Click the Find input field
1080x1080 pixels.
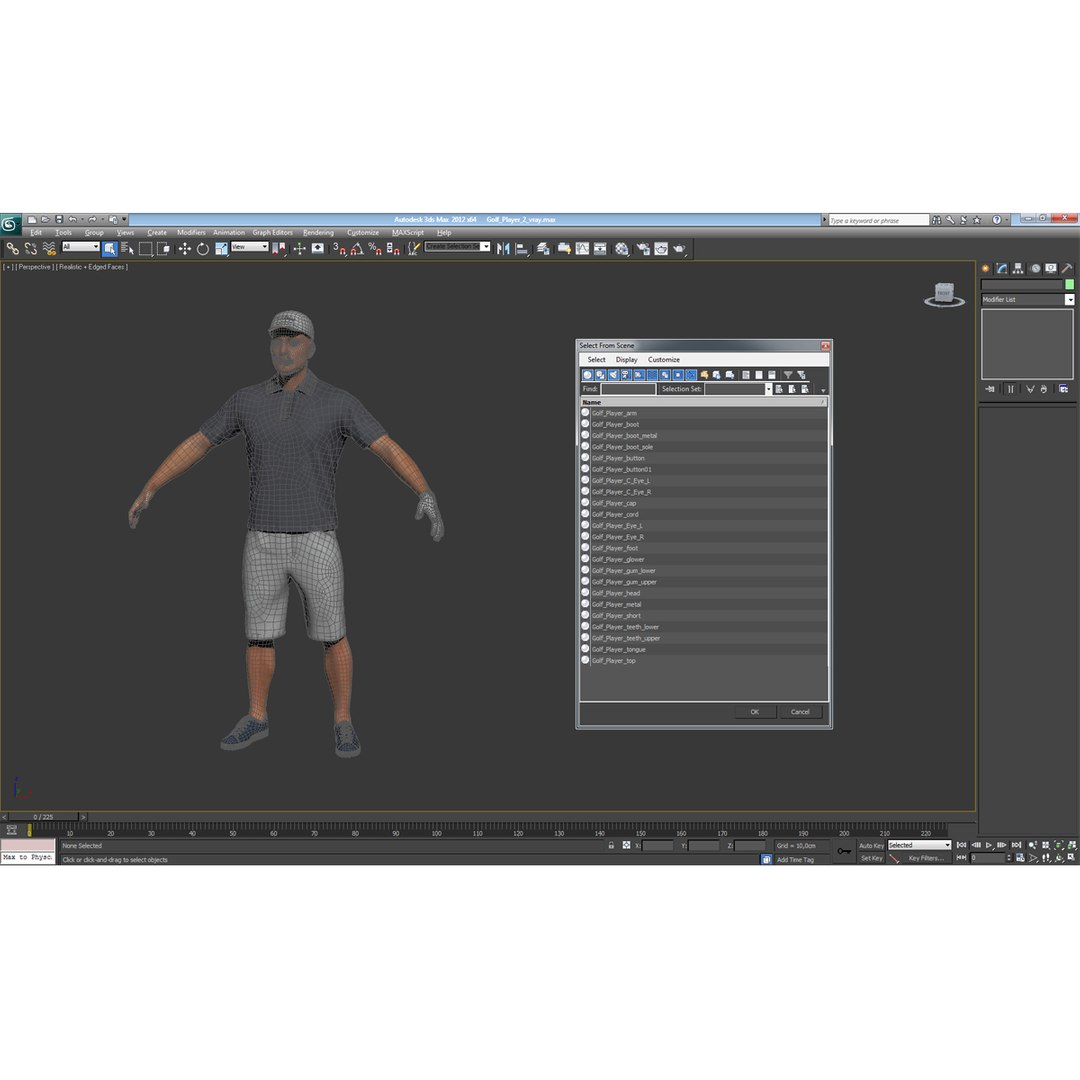coord(628,389)
